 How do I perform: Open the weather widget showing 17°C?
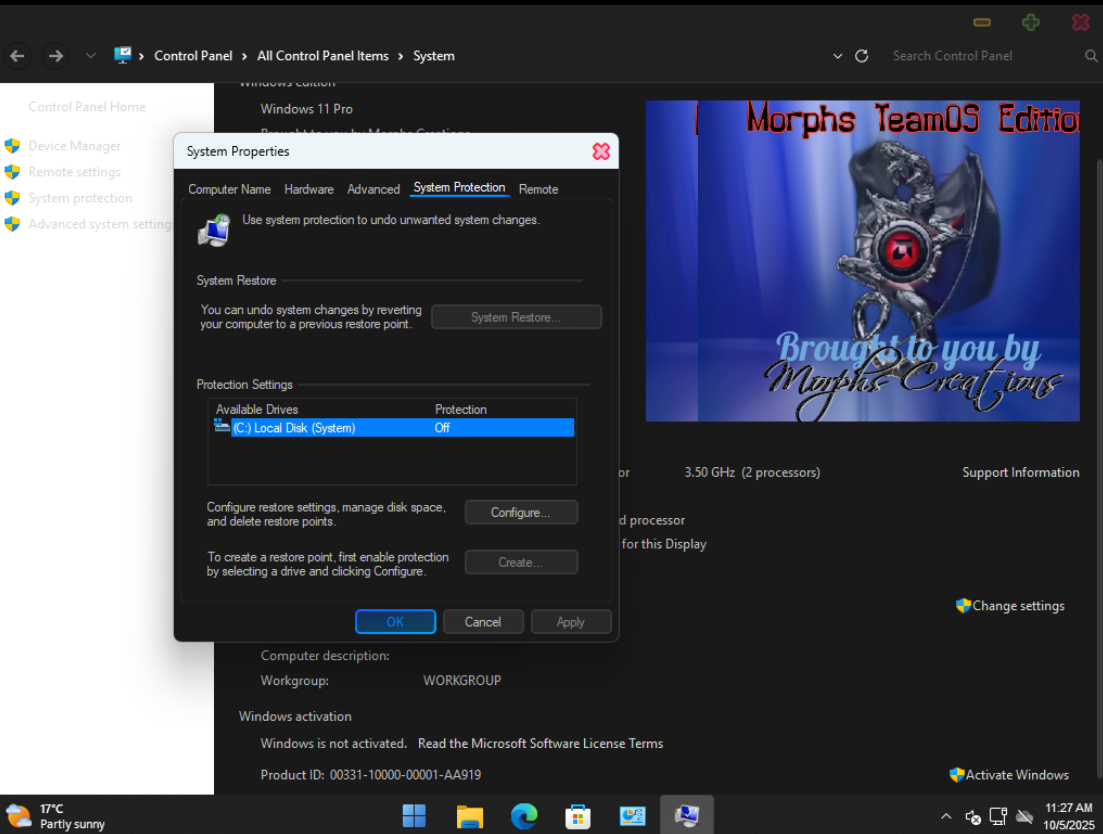click(x=55, y=816)
